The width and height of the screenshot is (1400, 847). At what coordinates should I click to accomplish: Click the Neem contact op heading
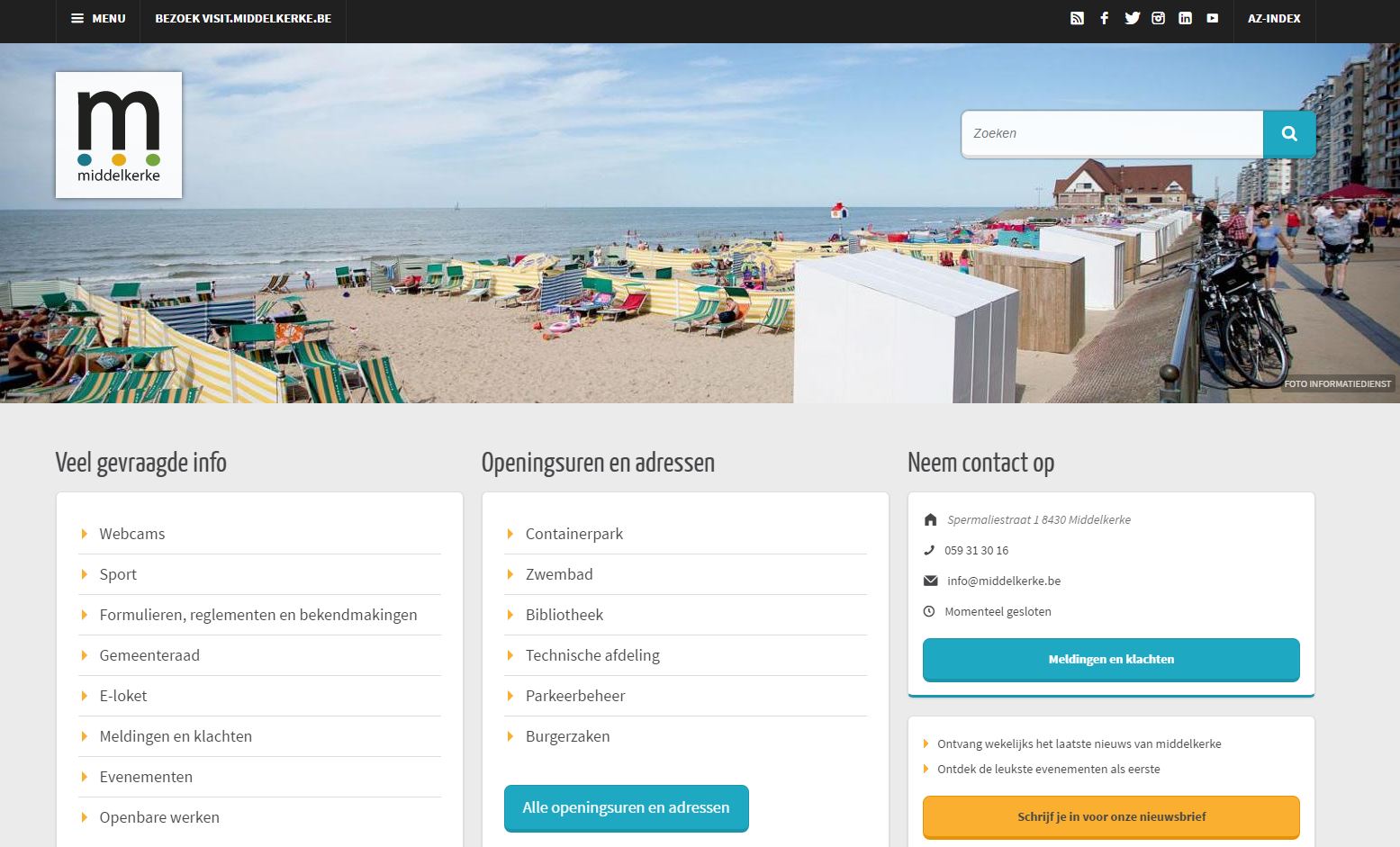point(980,463)
